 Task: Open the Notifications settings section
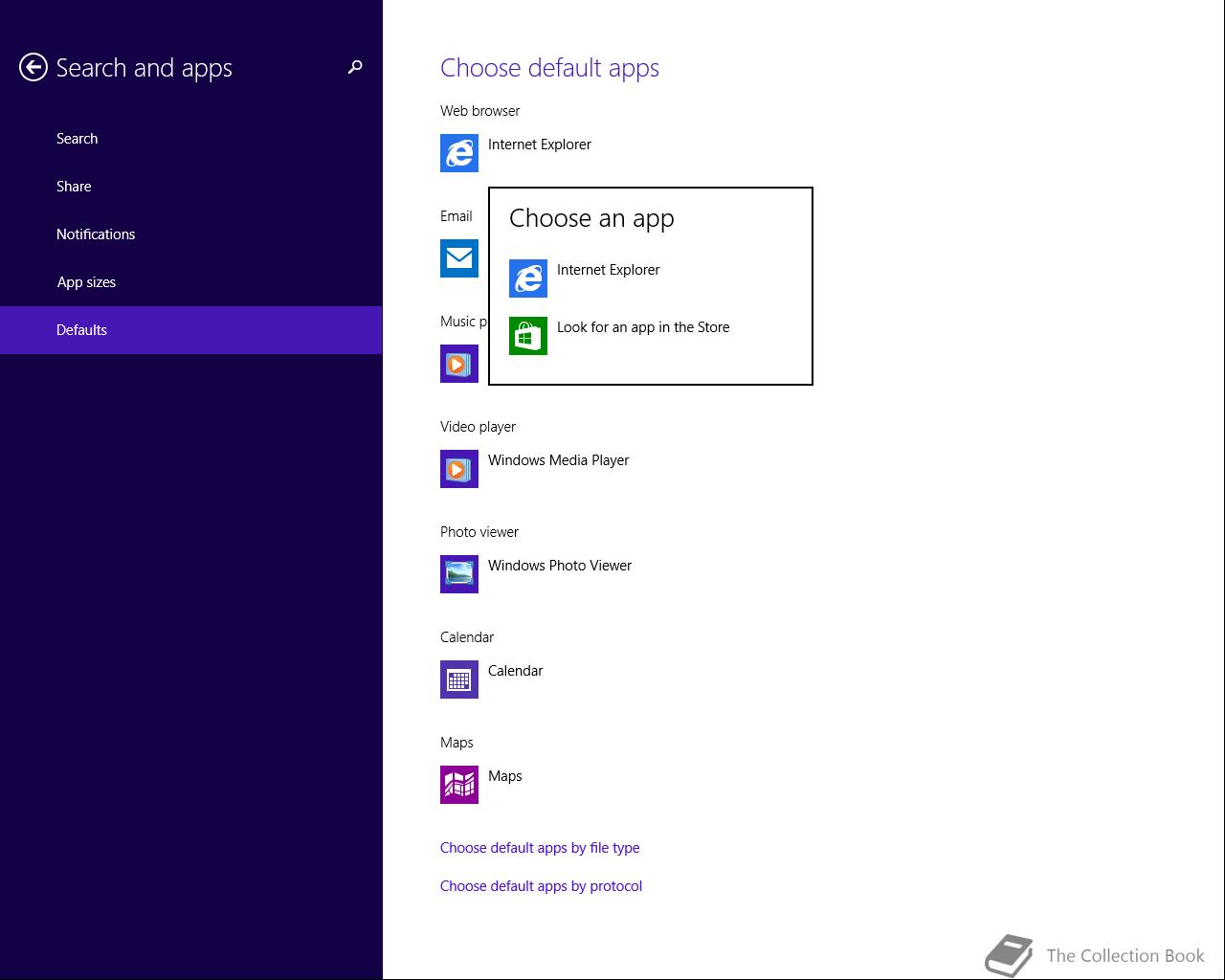coord(191,234)
